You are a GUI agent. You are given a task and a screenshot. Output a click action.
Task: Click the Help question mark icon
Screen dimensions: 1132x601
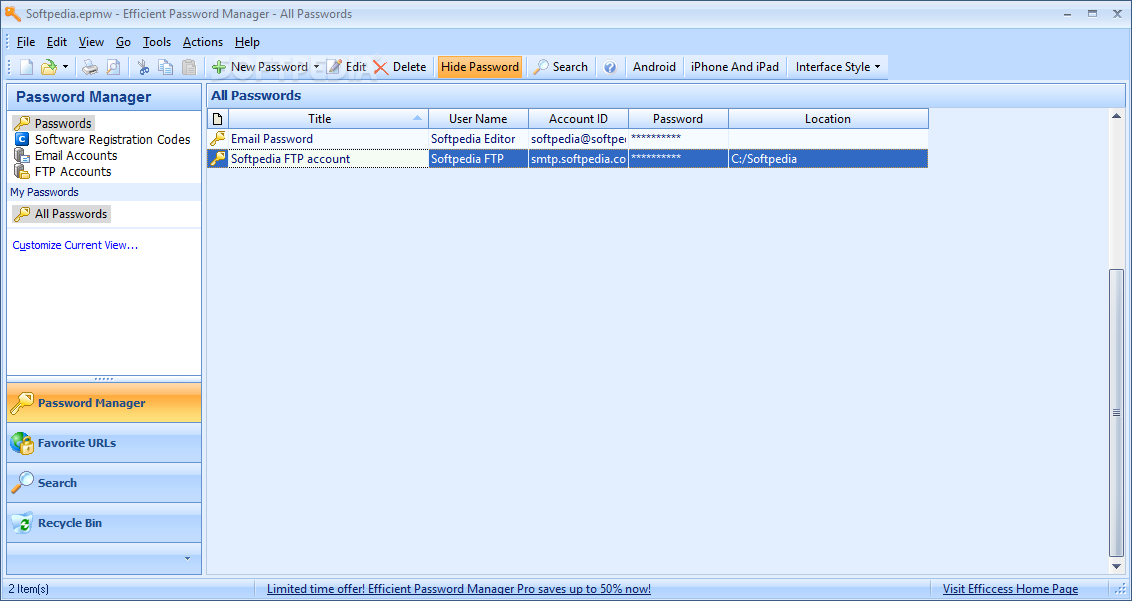click(x=610, y=67)
